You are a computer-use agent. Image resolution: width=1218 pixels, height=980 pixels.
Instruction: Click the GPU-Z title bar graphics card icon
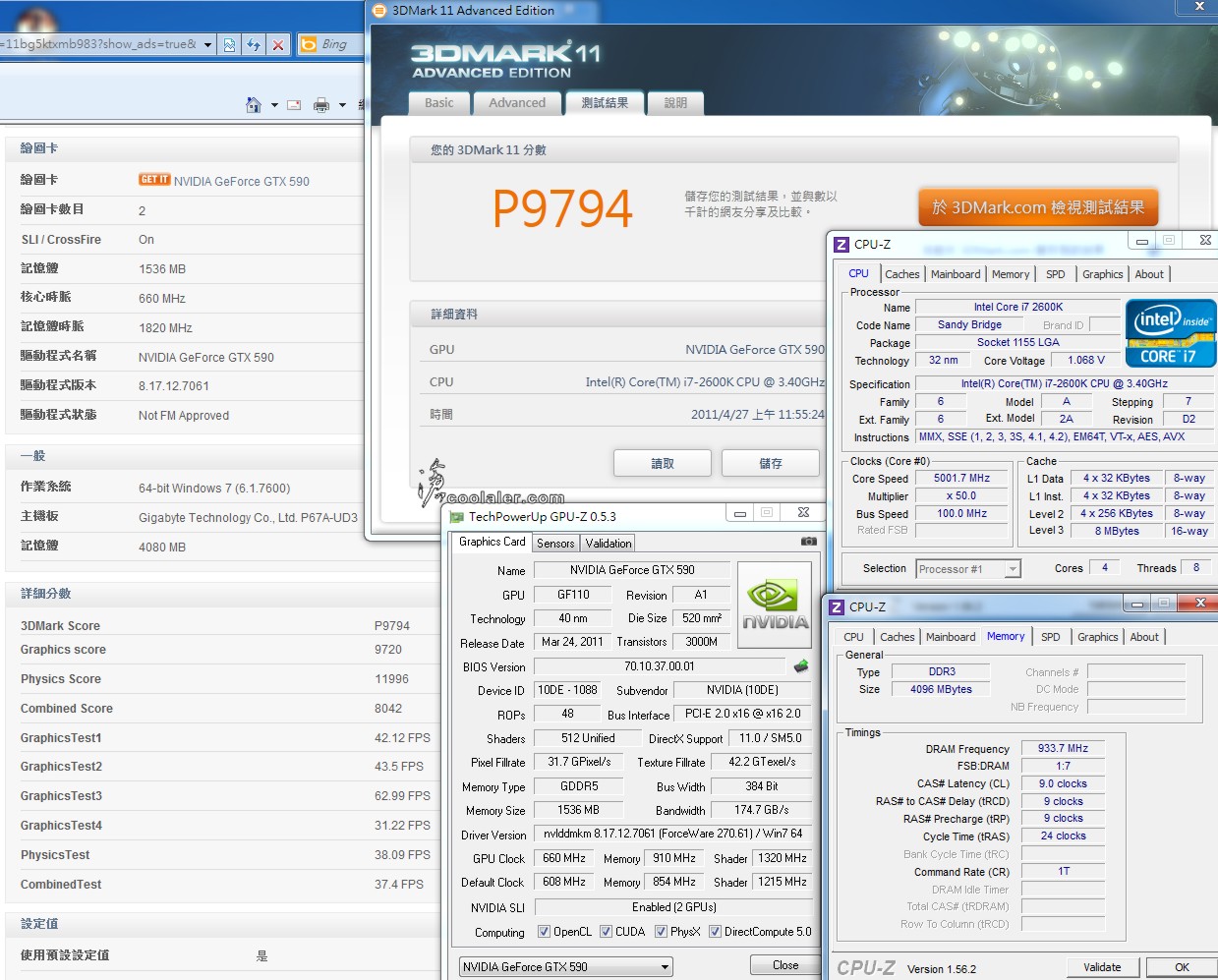point(456,516)
